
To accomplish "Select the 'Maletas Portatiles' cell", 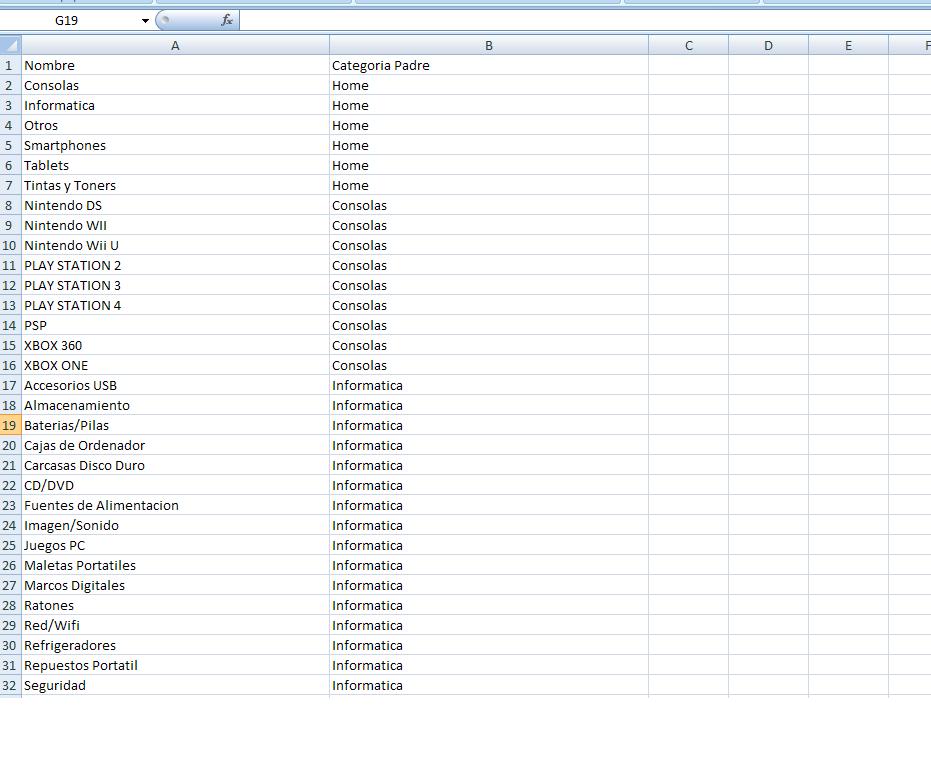I will (175, 566).
